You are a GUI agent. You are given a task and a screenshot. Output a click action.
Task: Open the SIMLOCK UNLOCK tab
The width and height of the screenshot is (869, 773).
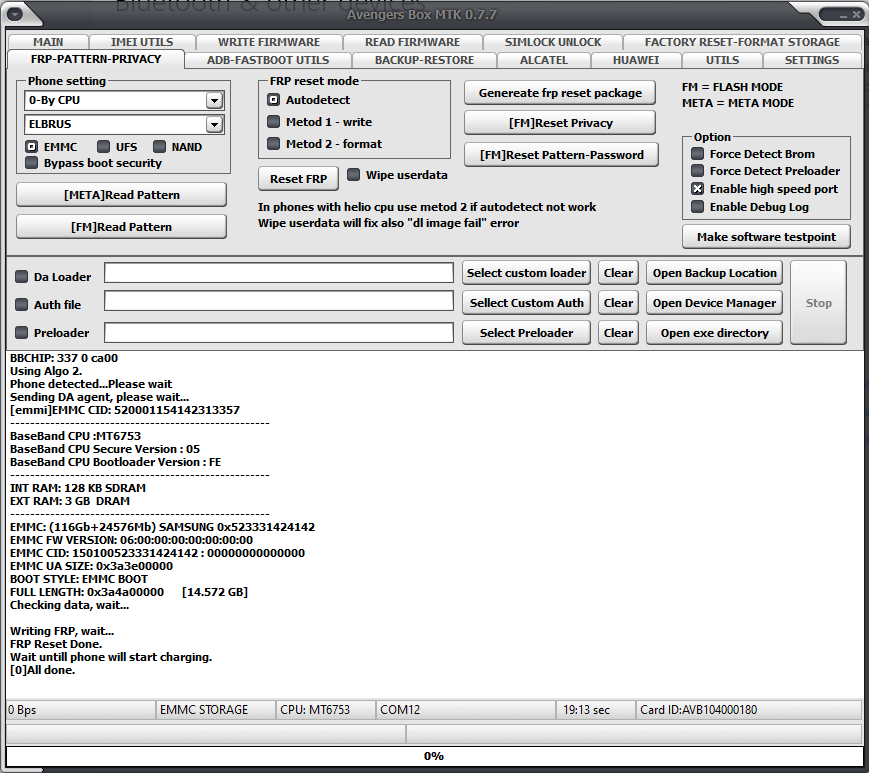553,42
